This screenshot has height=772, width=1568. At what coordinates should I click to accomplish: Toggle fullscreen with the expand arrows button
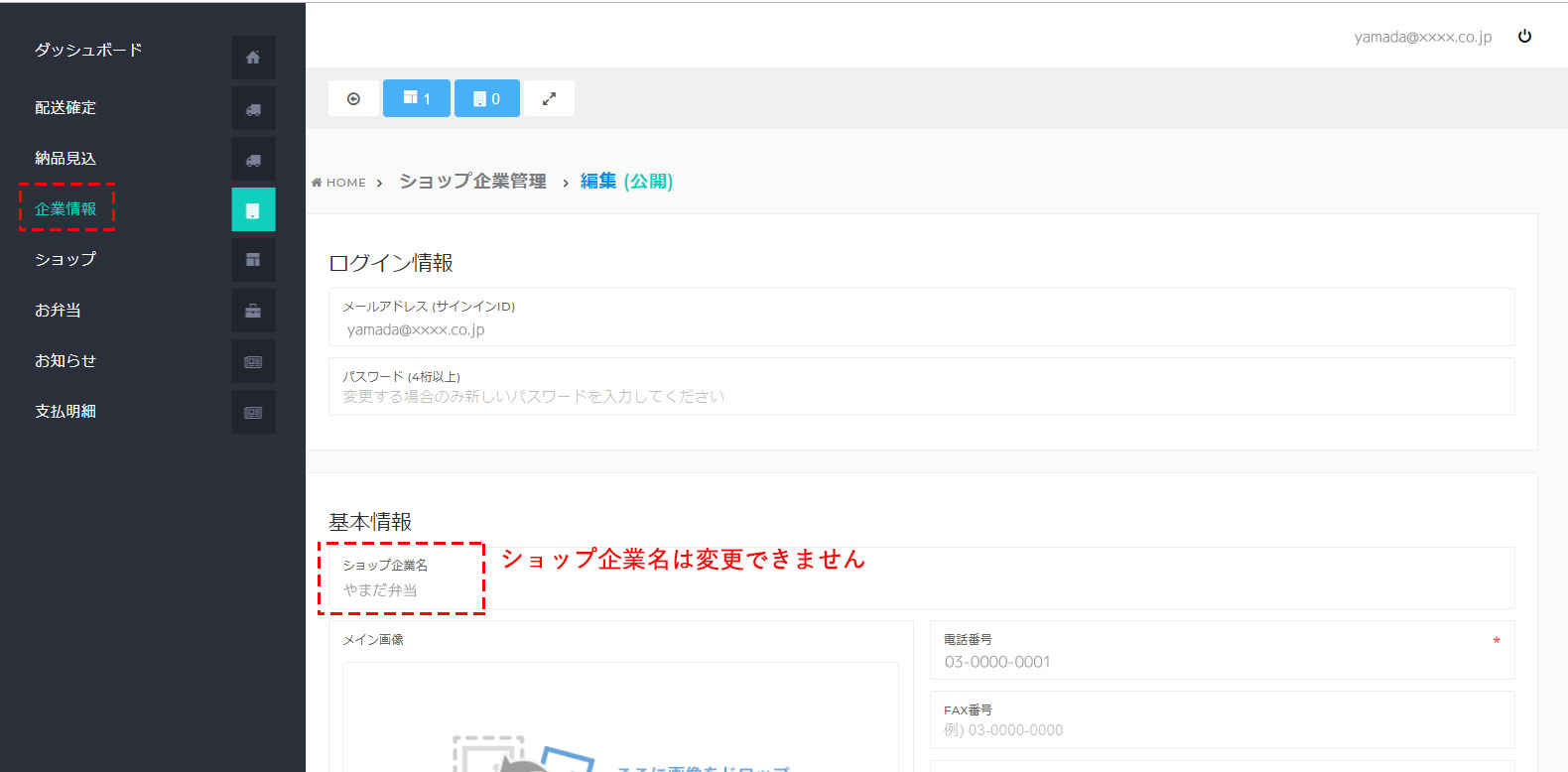click(x=549, y=98)
